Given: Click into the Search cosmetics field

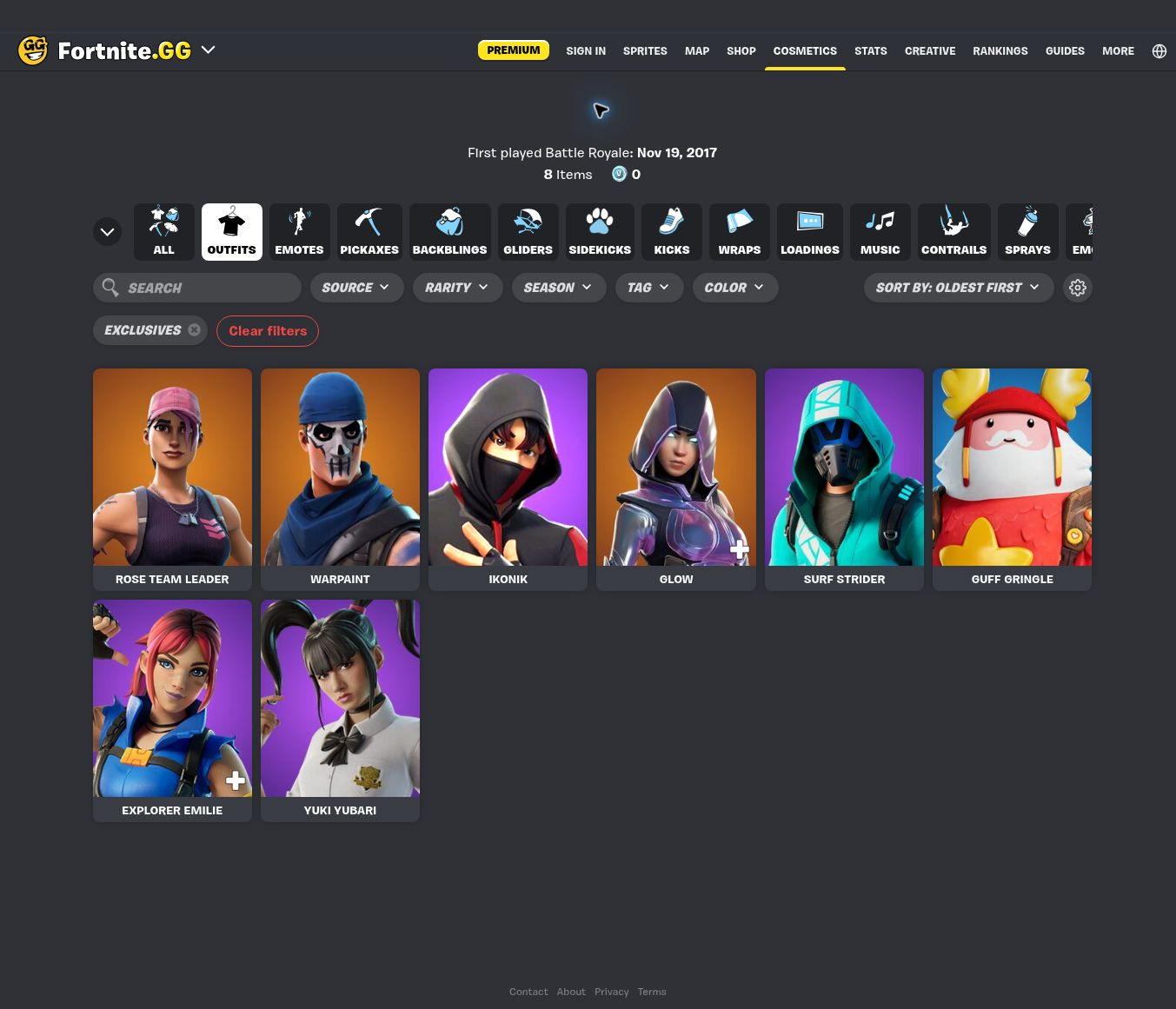Looking at the screenshot, I should (x=197, y=288).
